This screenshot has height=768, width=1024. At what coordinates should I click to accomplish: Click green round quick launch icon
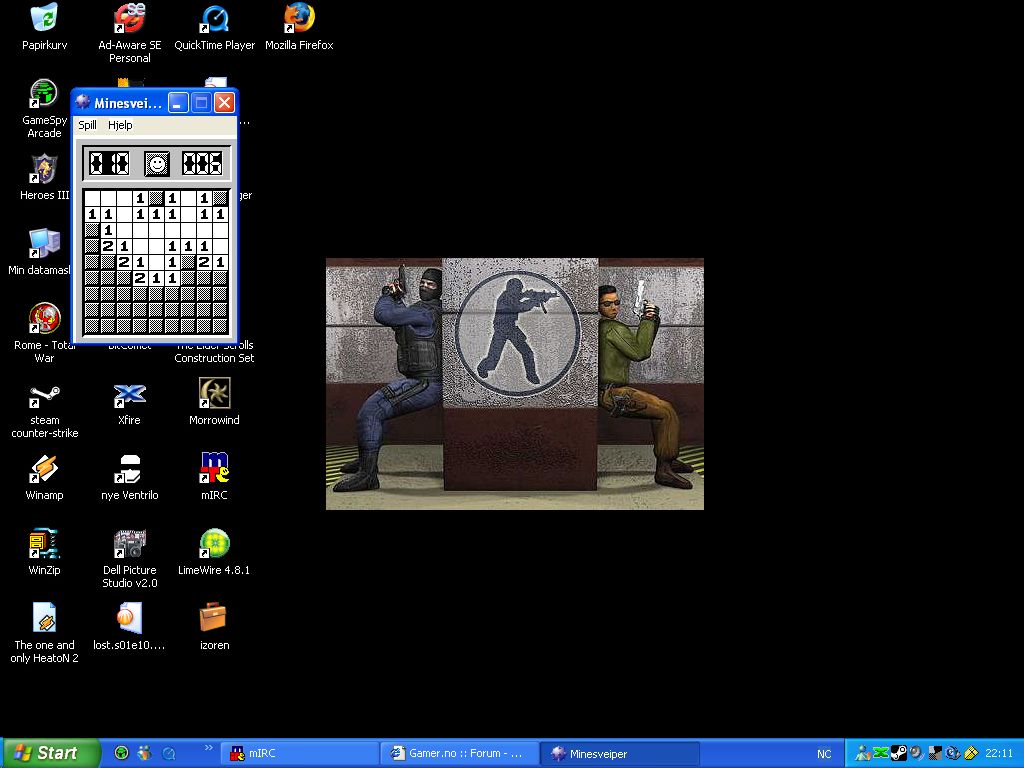[x=121, y=753]
